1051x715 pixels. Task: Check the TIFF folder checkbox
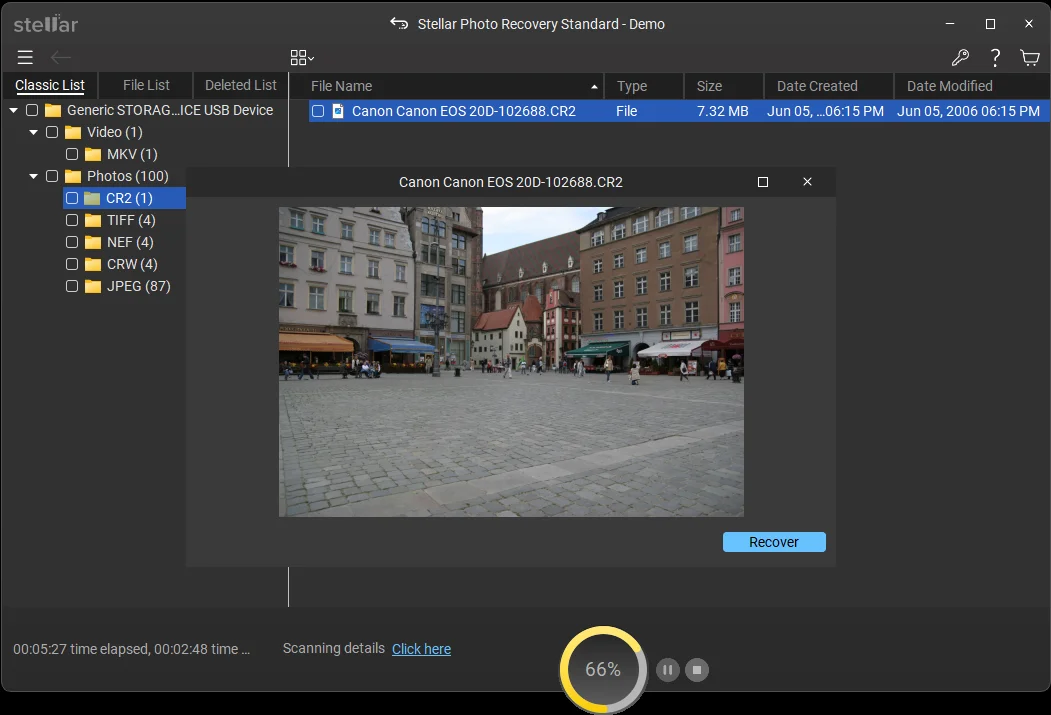(x=72, y=220)
